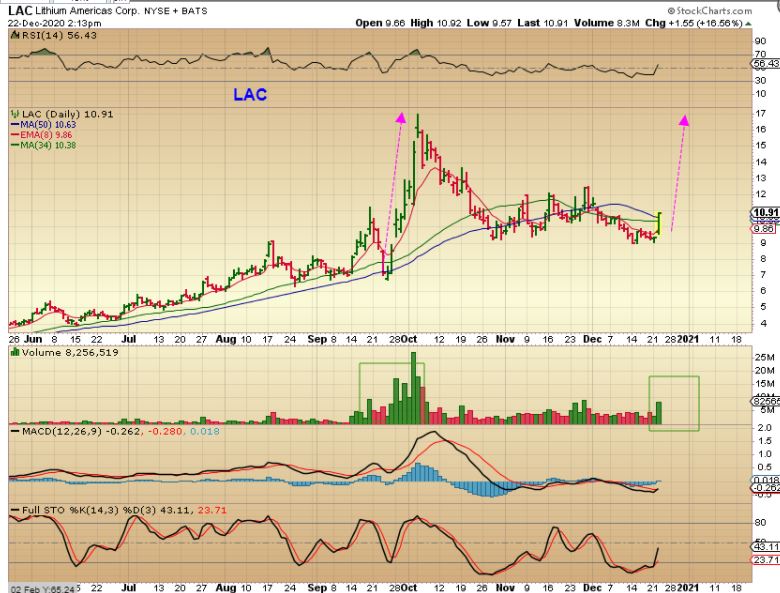Click the 22-Dec-2020 2:13pm timestamp
This screenshot has width=780, height=593.
[x=54, y=23]
